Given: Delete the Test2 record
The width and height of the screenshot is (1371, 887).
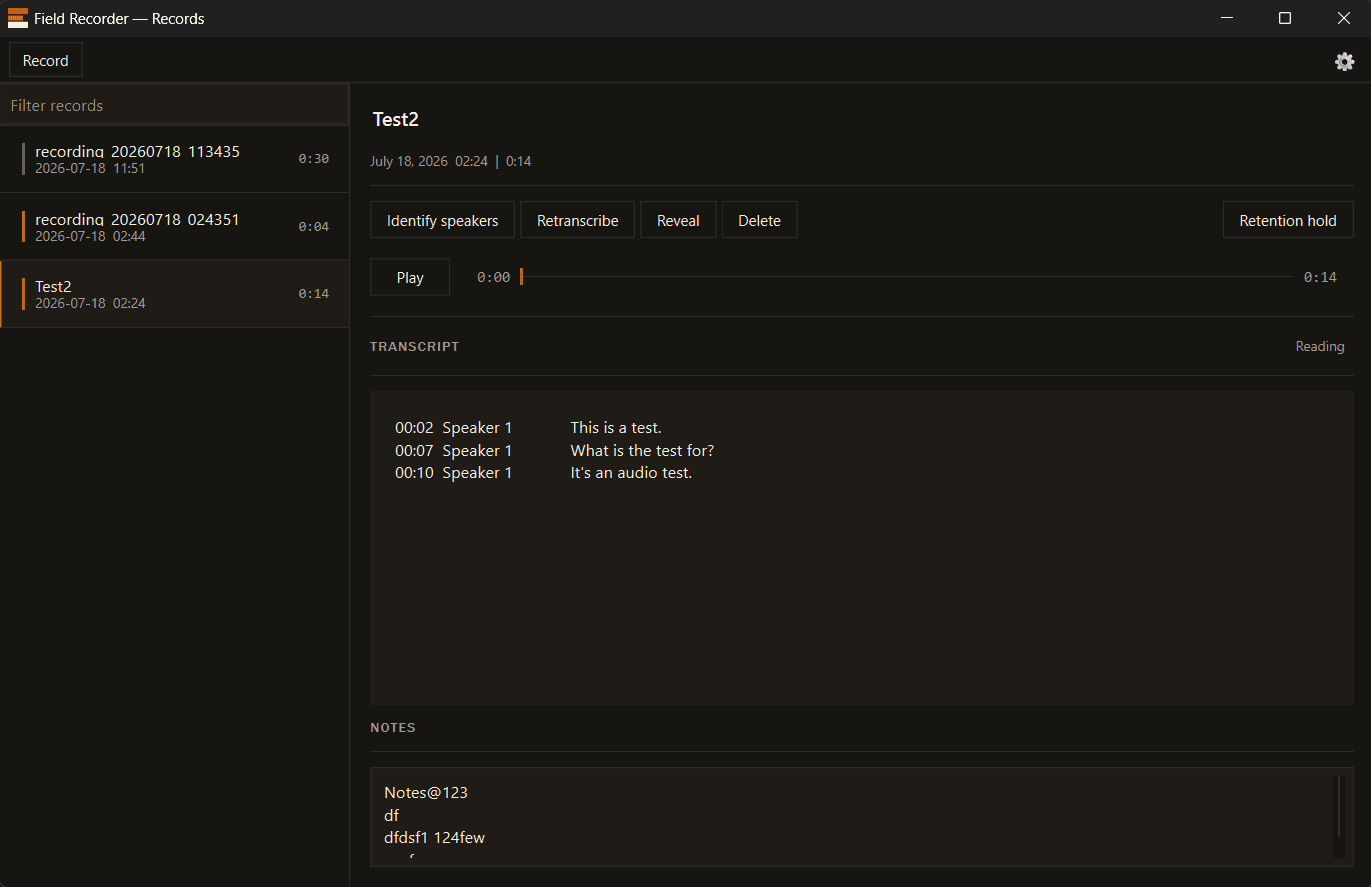Looking at the screenshot, I should pos(759,220).
